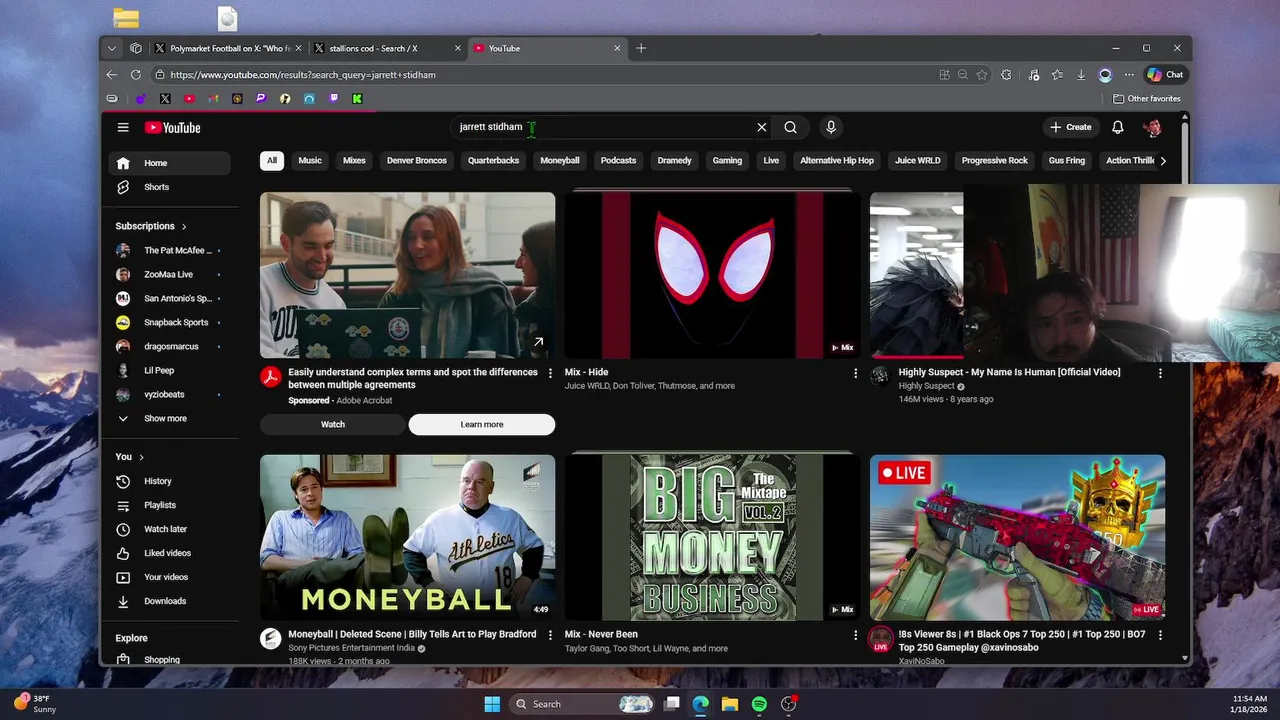Refresh the page in the browser
Viewport: 1280px width, 720px height.
[x=136, y=74]
